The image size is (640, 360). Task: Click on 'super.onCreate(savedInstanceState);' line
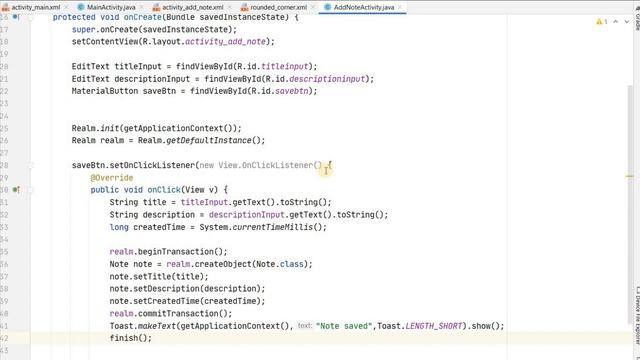pyautogui.click(x=154, y=29)
